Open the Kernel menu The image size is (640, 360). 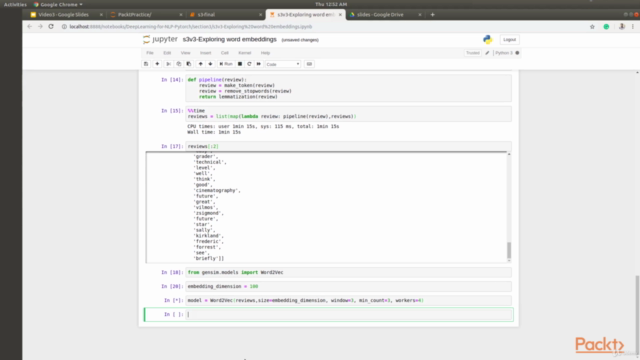244,53
